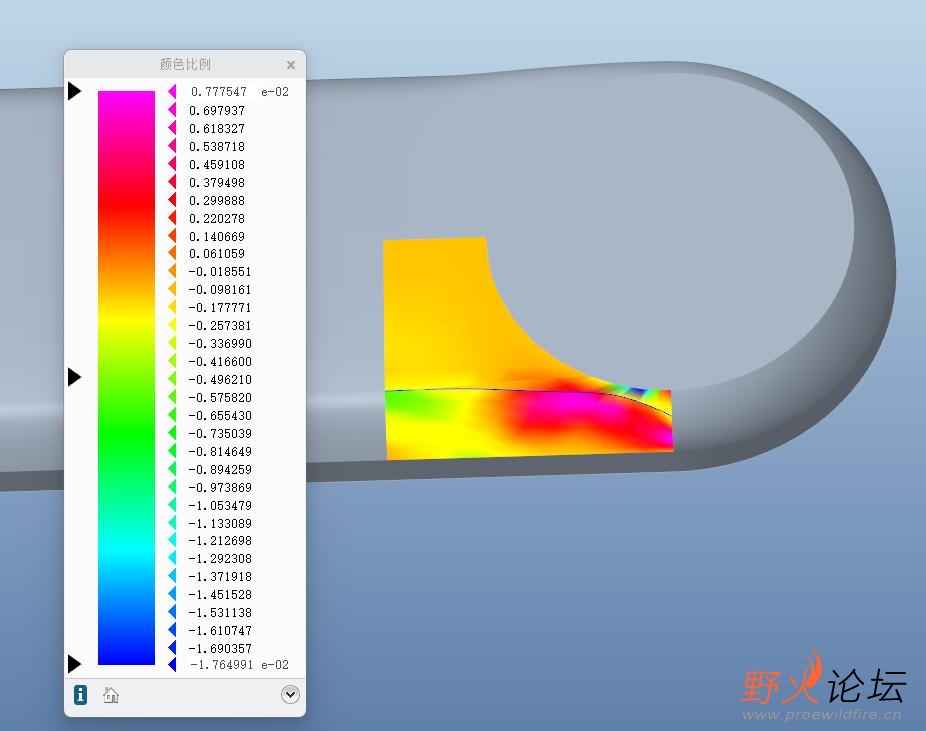Click the 颜色比例 panel title
Image resolution: width=926 pixels, height=731 pixels.
tap(185, 64)
